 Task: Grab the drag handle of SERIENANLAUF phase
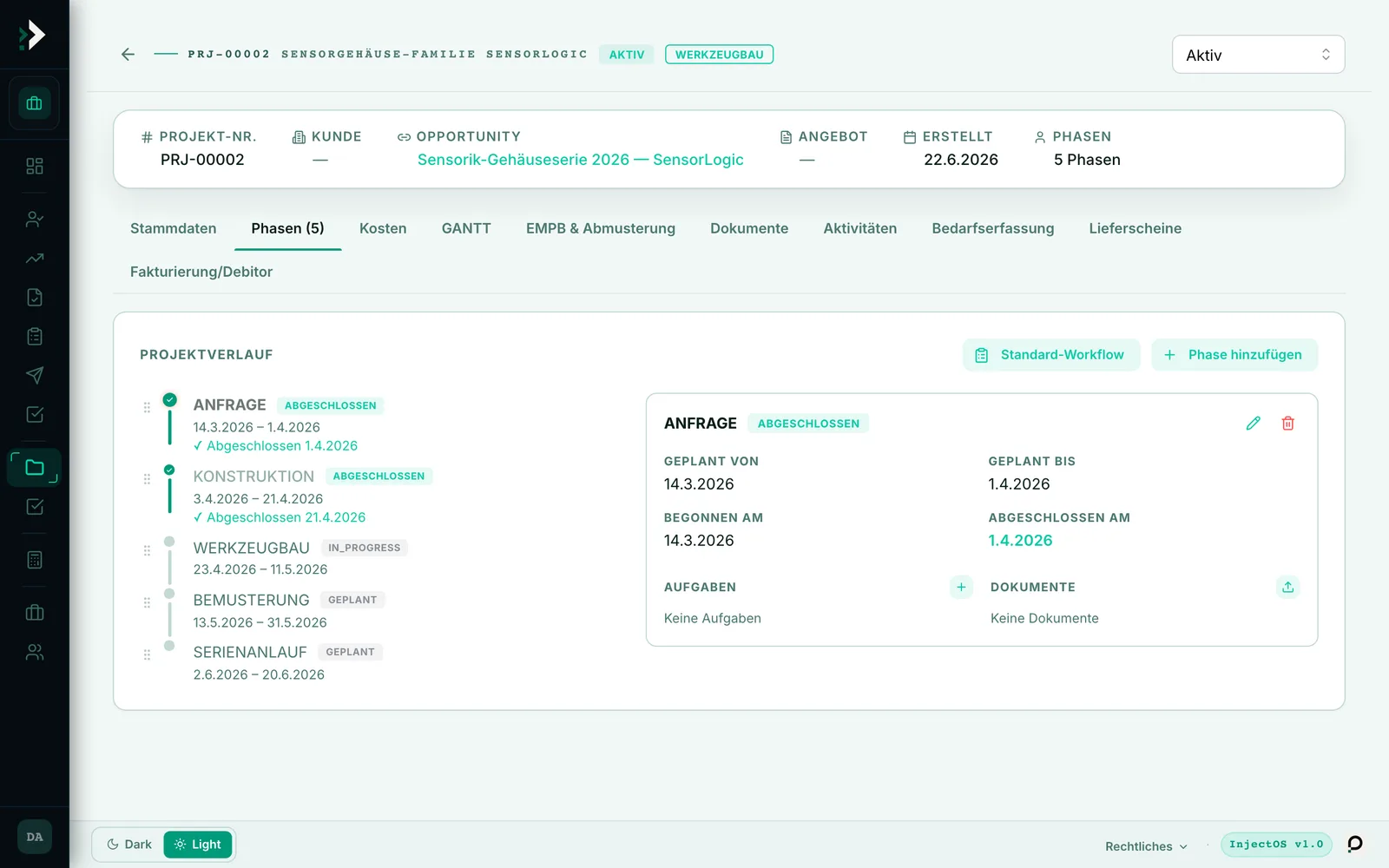pos(147,654)
